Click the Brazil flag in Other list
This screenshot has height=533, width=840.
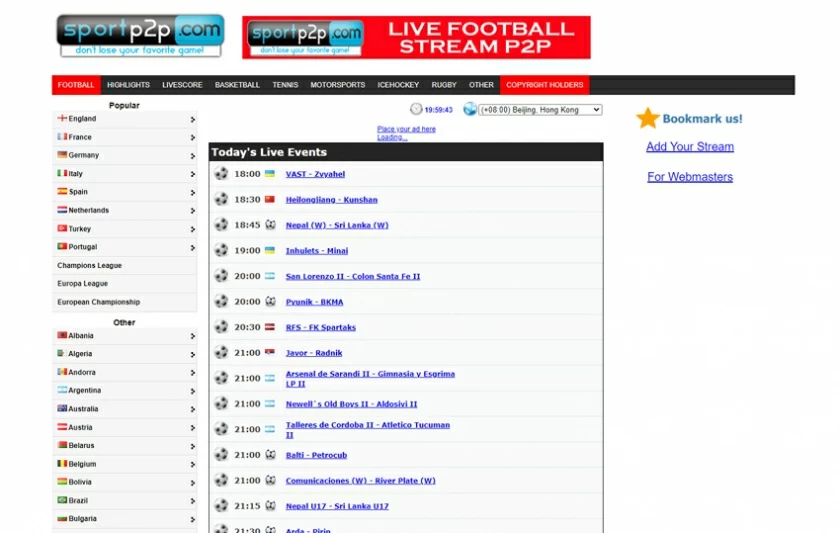pos(62,500)
